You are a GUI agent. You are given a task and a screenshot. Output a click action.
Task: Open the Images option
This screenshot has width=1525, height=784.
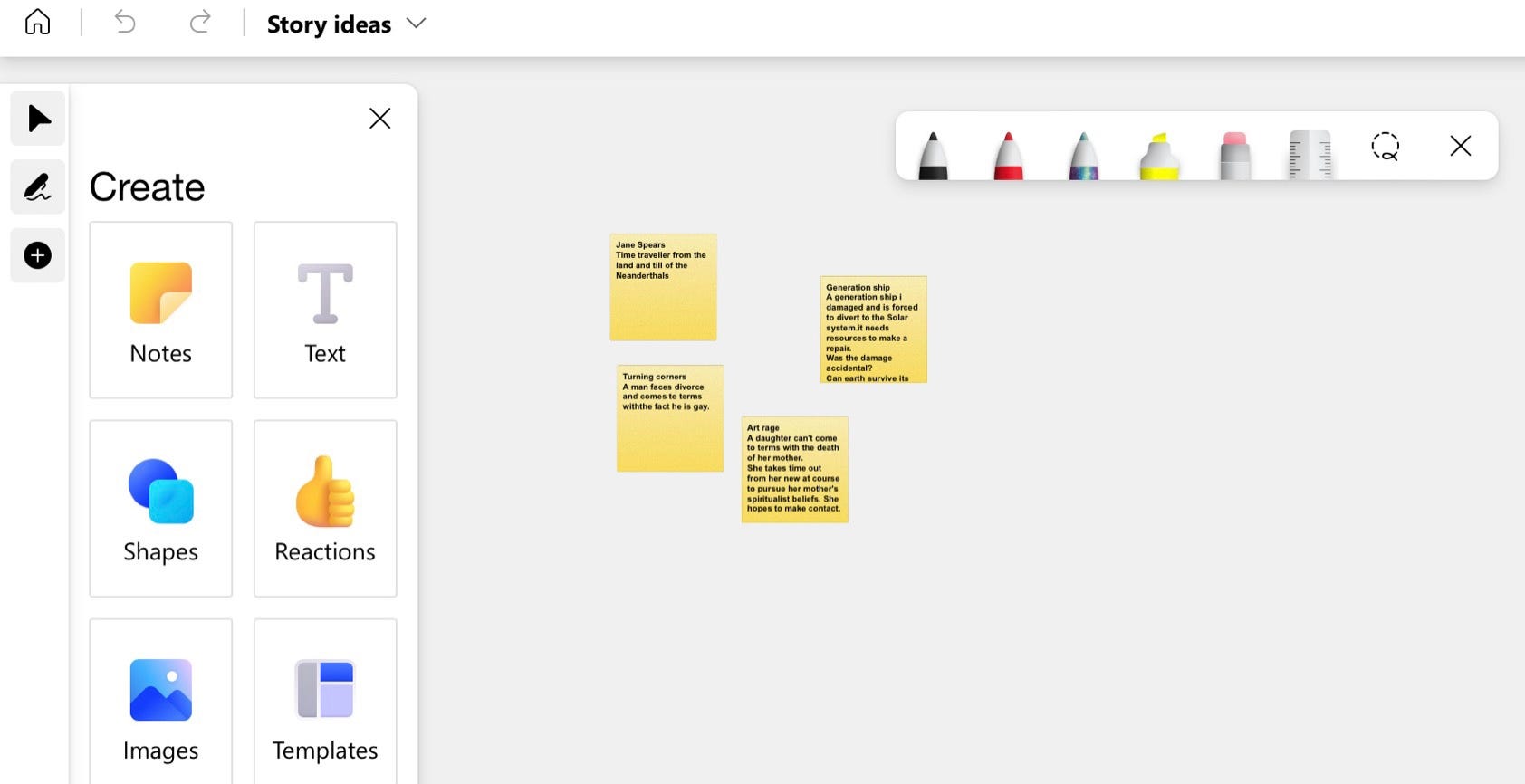[161, 703]
